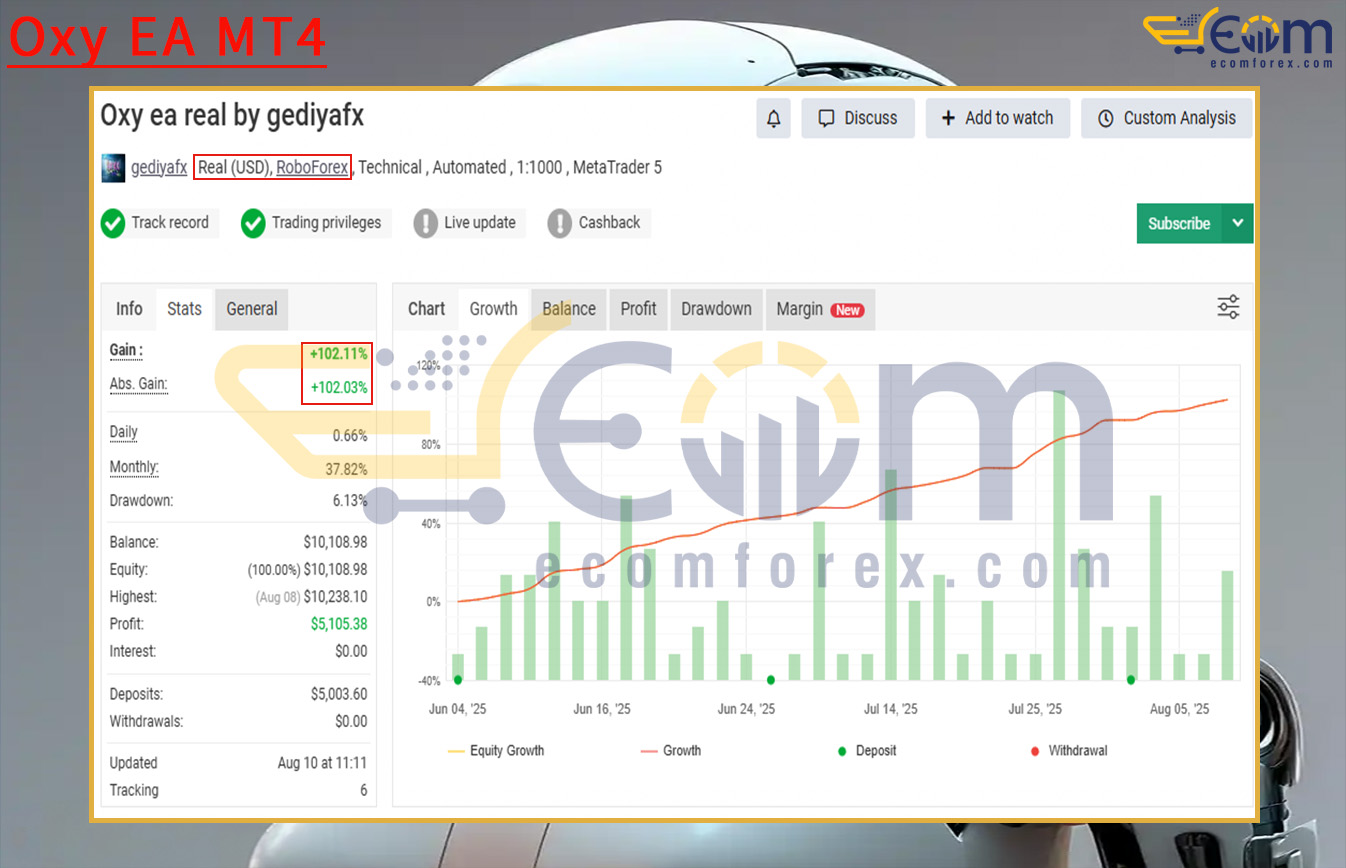Open the gediyafx profile link
The height and width of the screenshot is (868, 1346).
[x=159, y=168]
